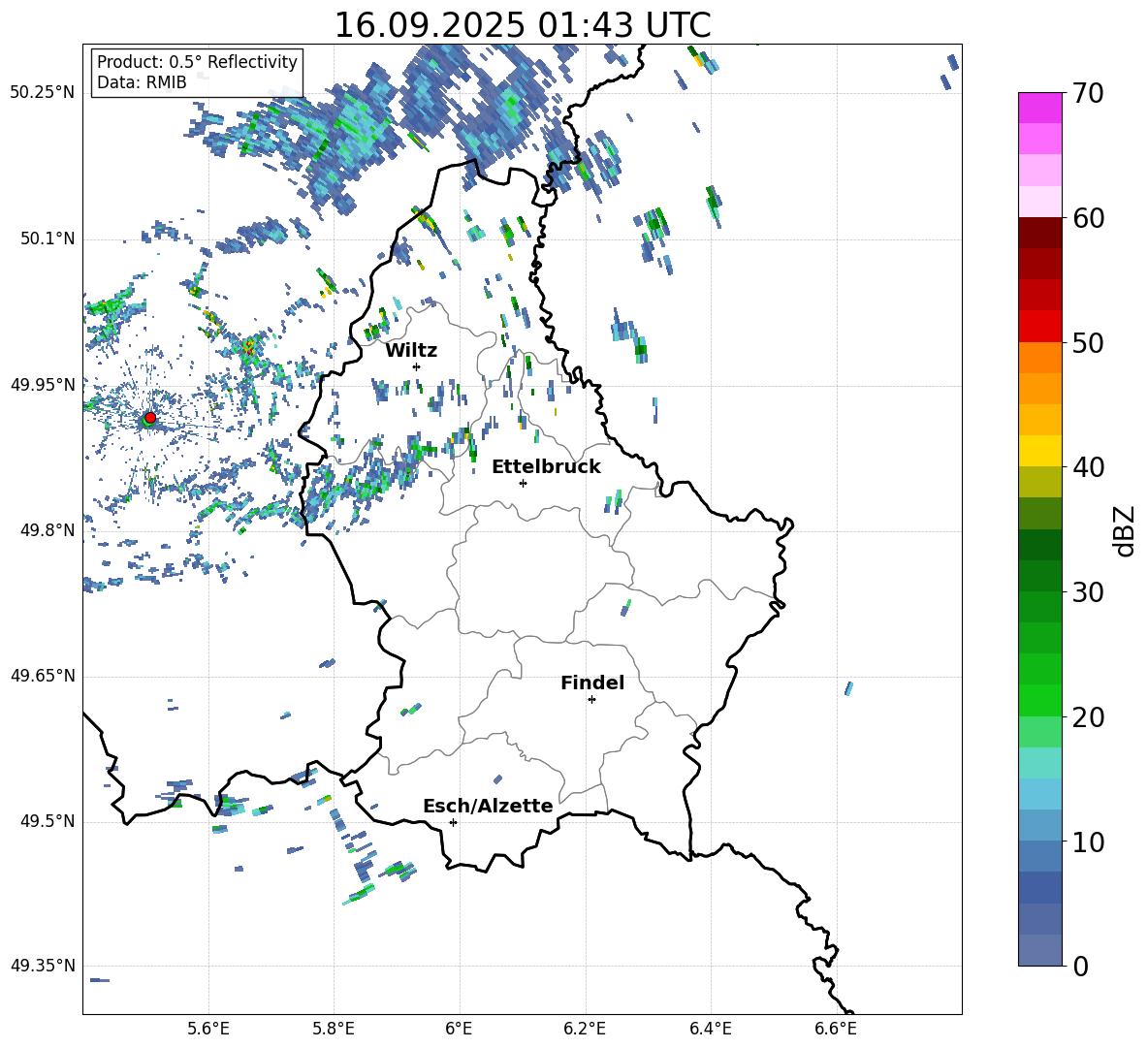Pick the orange colorbar segment below 50
The height and width of the screenshot is (1048, 1148).
(1040, 358)
